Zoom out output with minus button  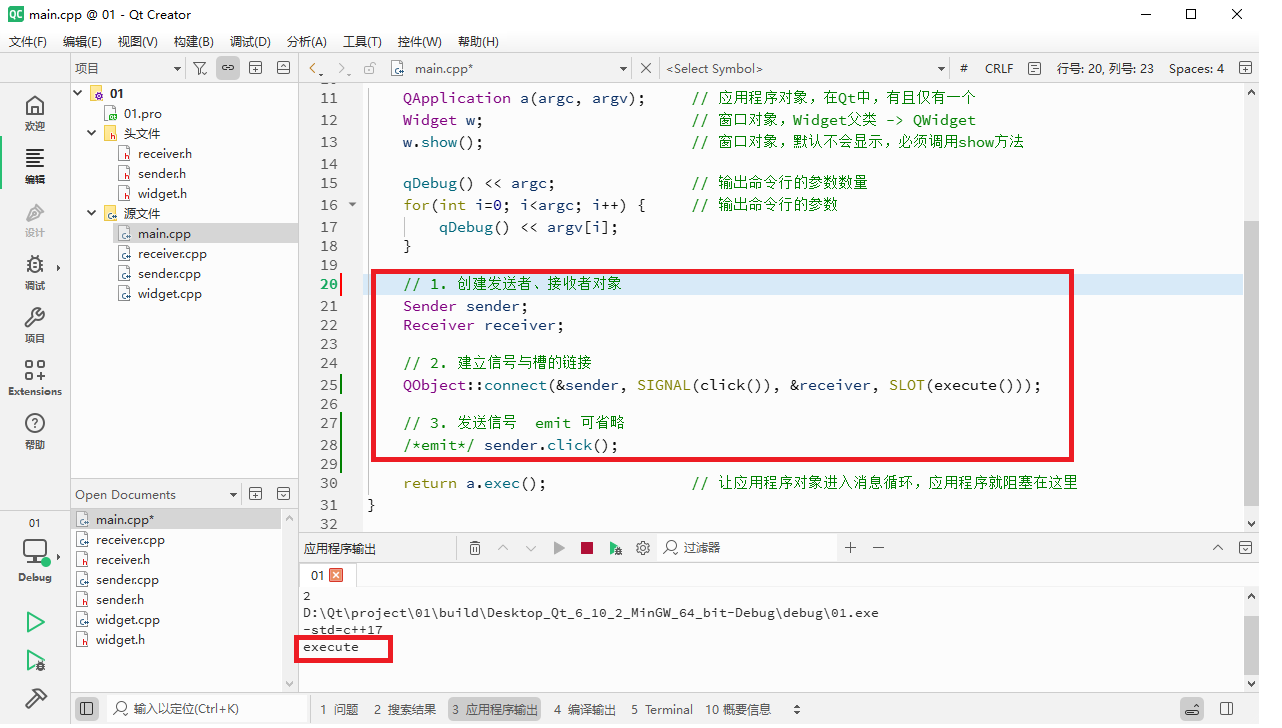(879, 548)
